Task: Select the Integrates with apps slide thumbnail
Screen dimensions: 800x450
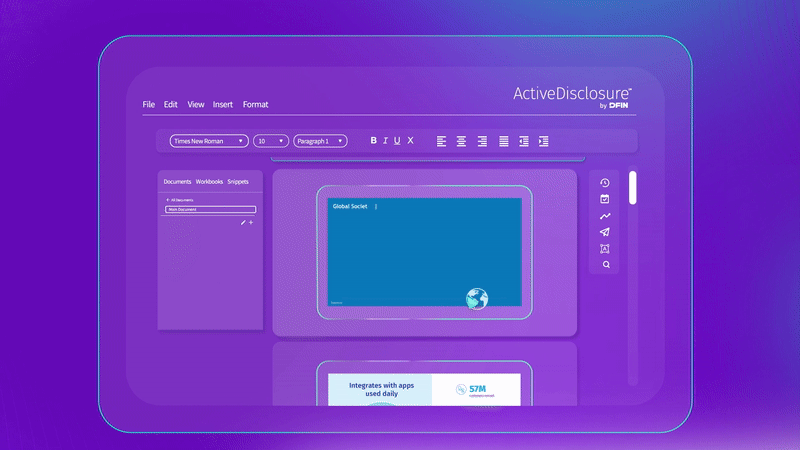Action: (x=424, y=390)
